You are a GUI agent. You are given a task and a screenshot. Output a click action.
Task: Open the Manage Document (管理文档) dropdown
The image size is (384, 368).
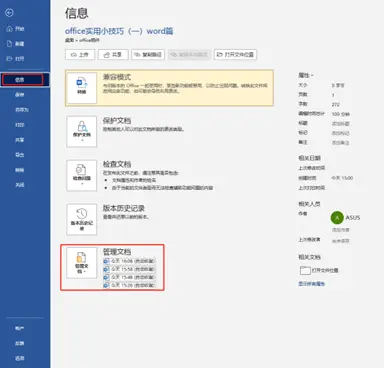coord(82,263)
